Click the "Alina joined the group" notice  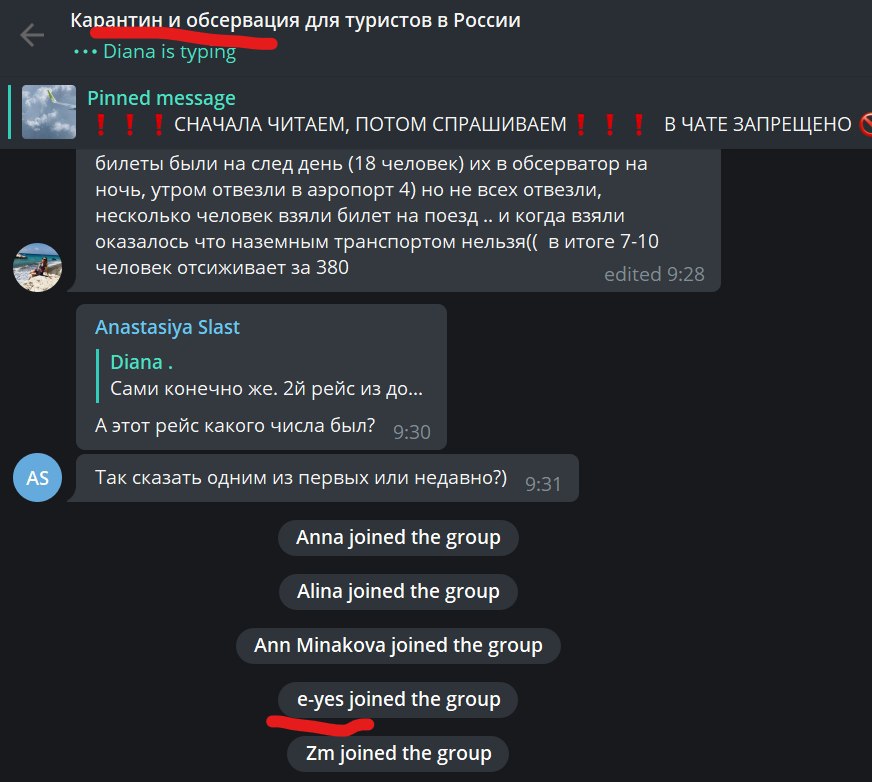click(398, 592)
